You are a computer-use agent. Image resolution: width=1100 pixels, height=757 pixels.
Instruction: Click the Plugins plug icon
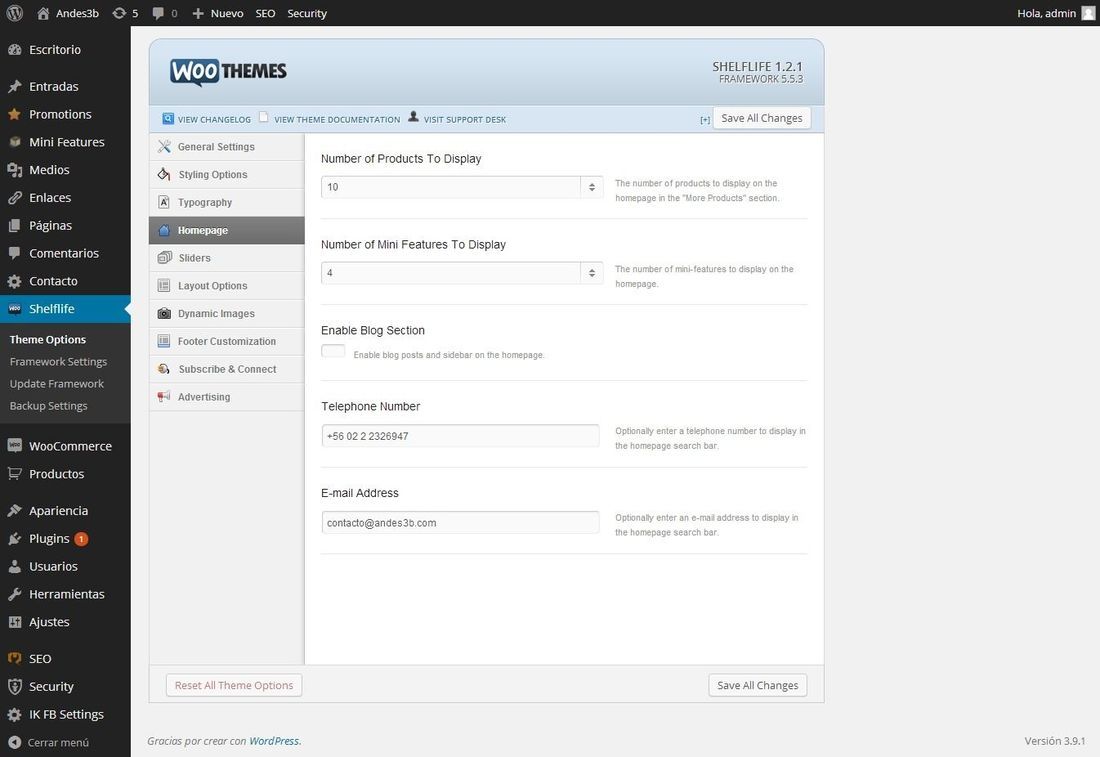click(x=14, y=539)
